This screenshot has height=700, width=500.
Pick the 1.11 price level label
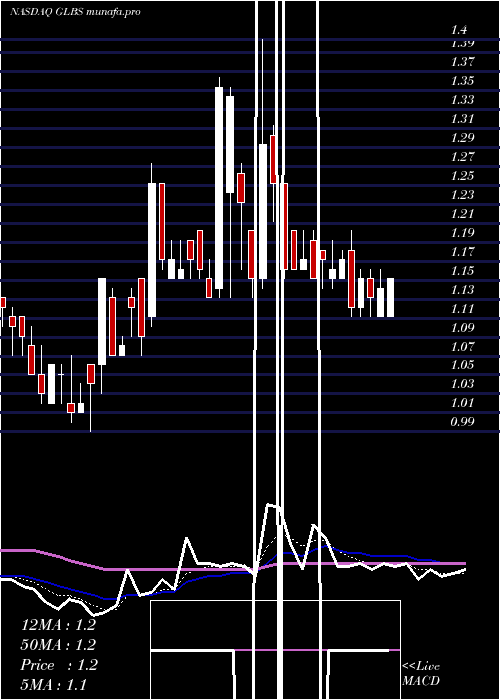point(462,308)
